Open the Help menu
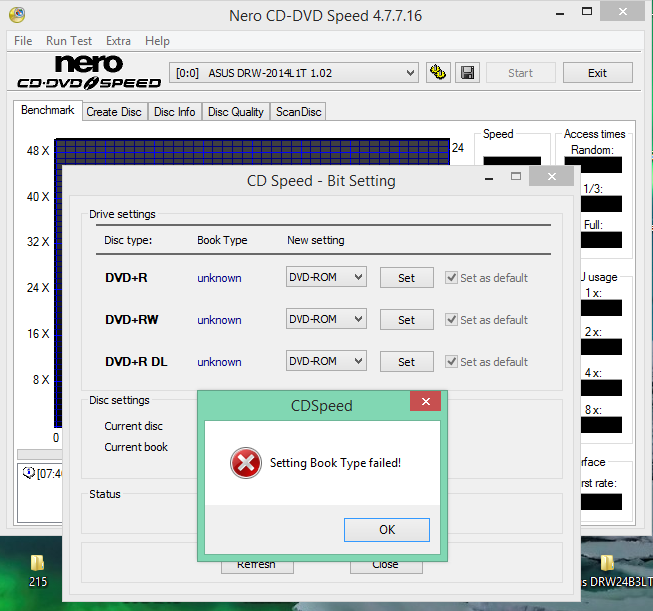 pyautogui.click(x=157, y=41)
